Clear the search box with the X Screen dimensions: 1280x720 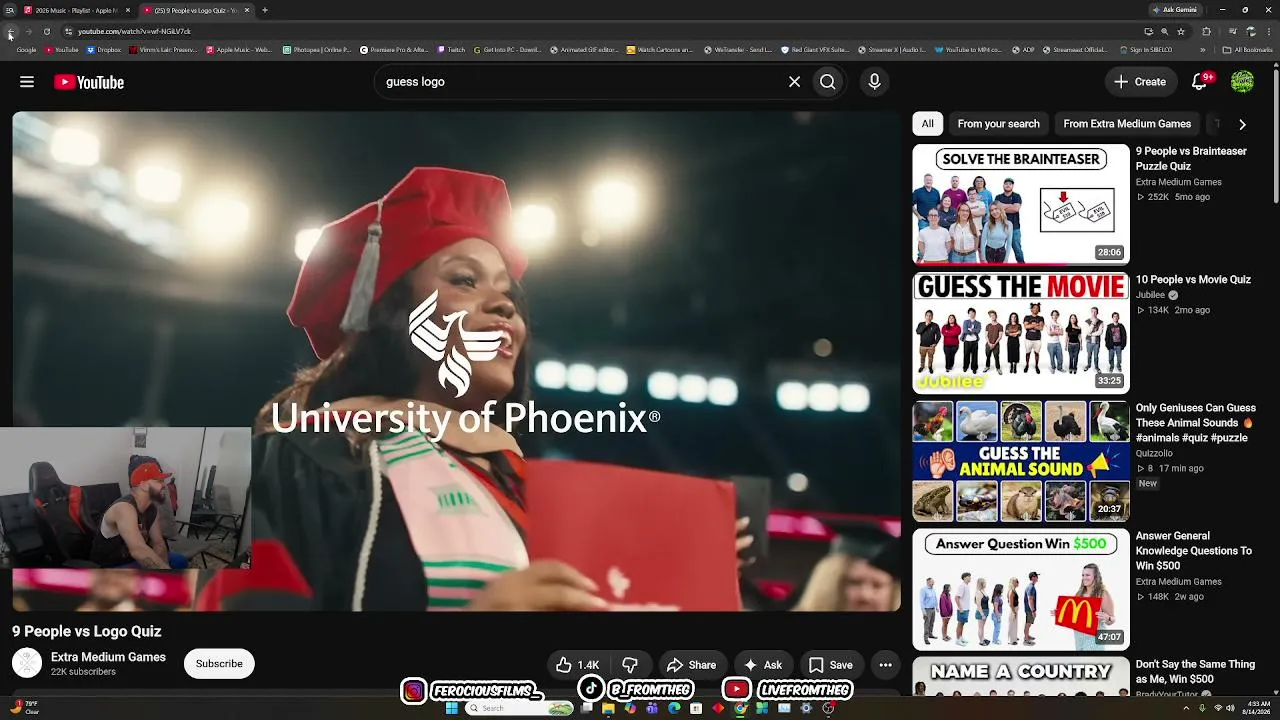pyautogui.click(x=794, y=82)
